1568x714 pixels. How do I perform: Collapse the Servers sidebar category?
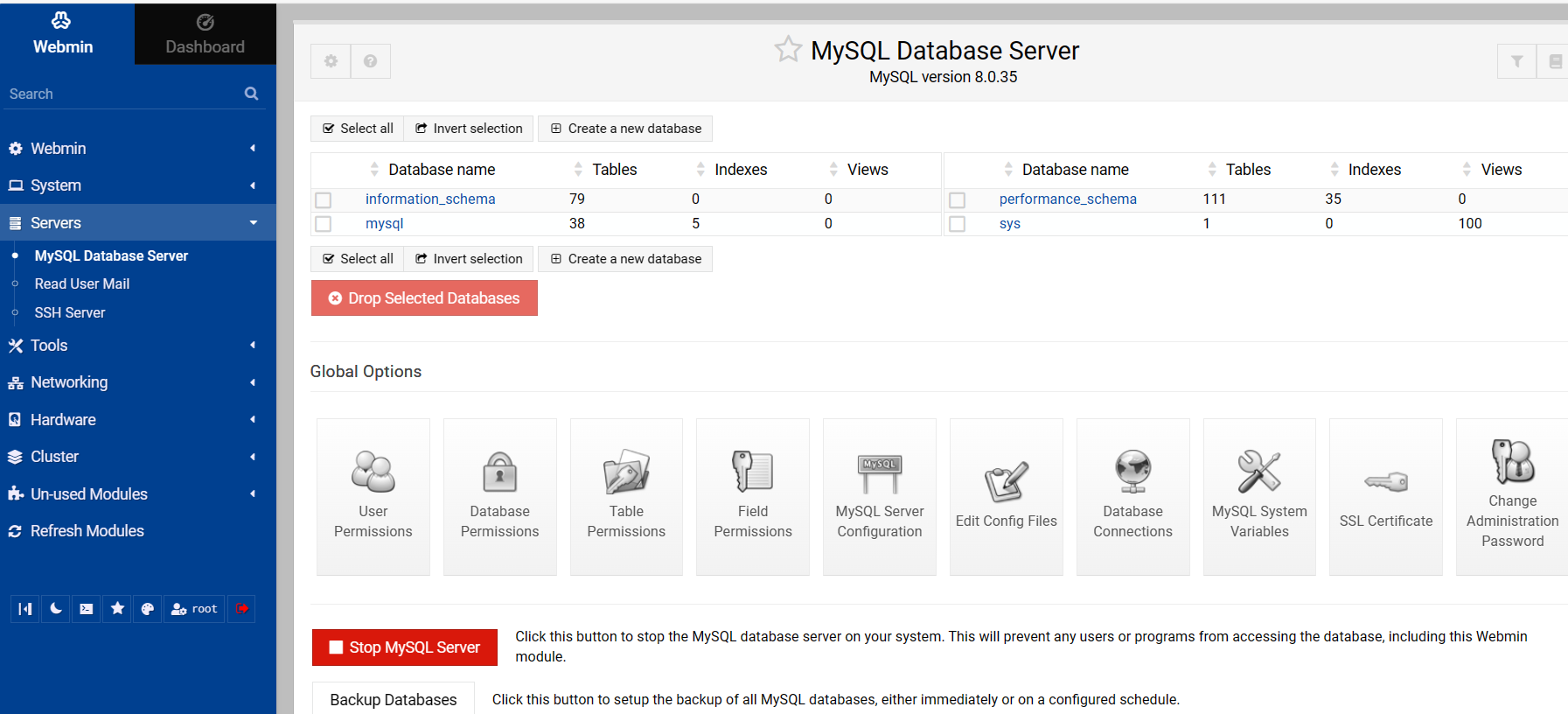coord(138,223)
